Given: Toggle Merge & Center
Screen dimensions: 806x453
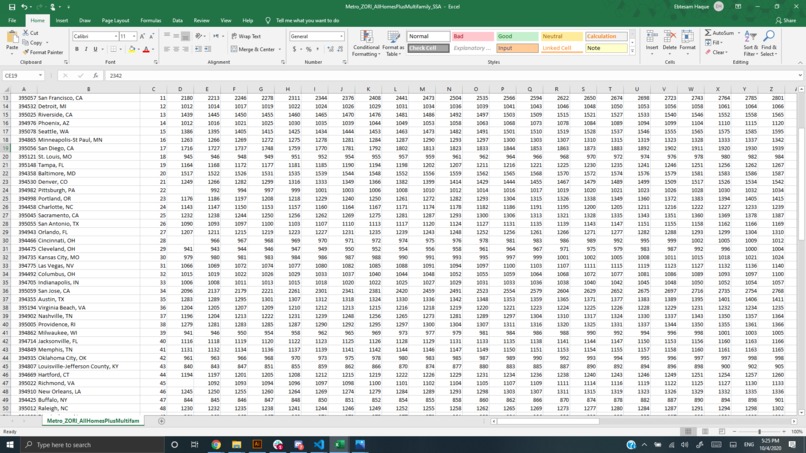Looking at the screenshot, I should (x=253, y=49).
